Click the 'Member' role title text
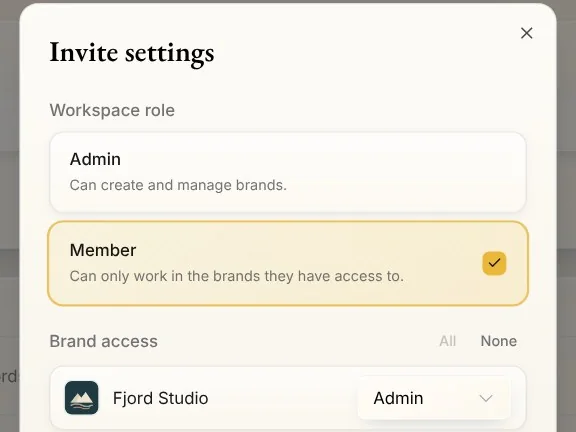The image size is (576, 432). pos(103,250)
